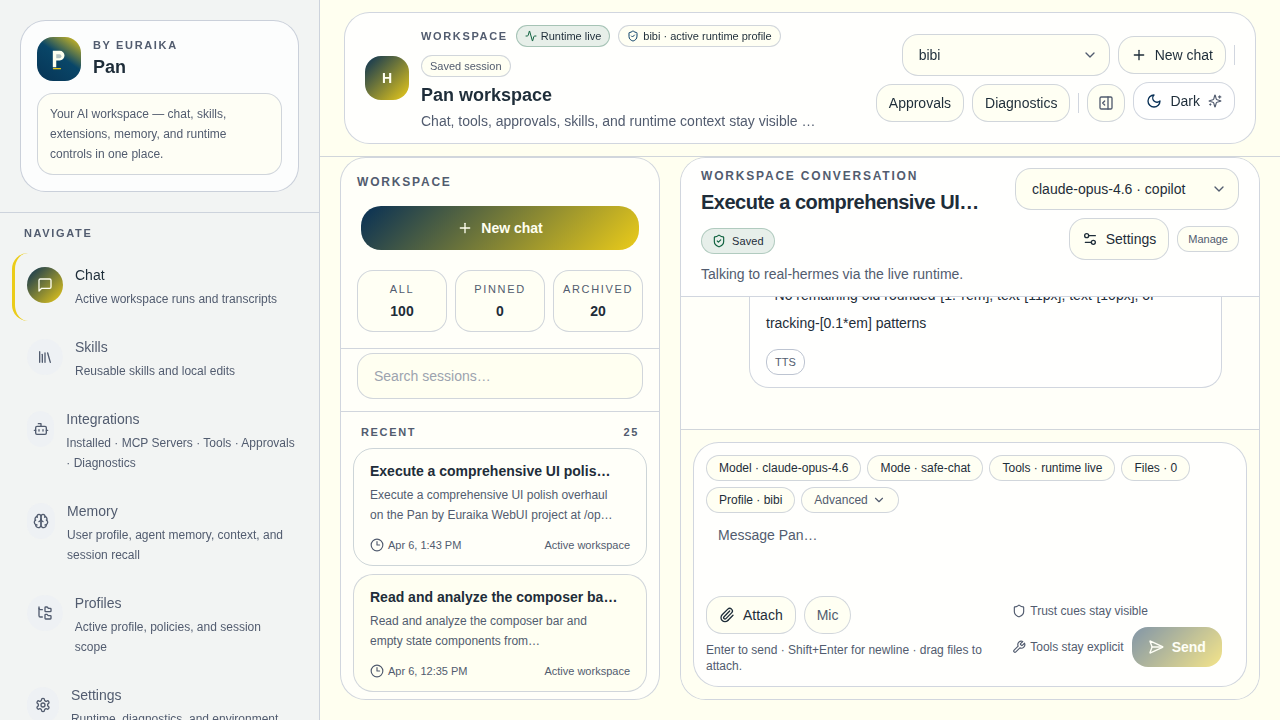Open Skills navigation item
Viewport: 1280px width, 720px height.
[x=160, y=358]
